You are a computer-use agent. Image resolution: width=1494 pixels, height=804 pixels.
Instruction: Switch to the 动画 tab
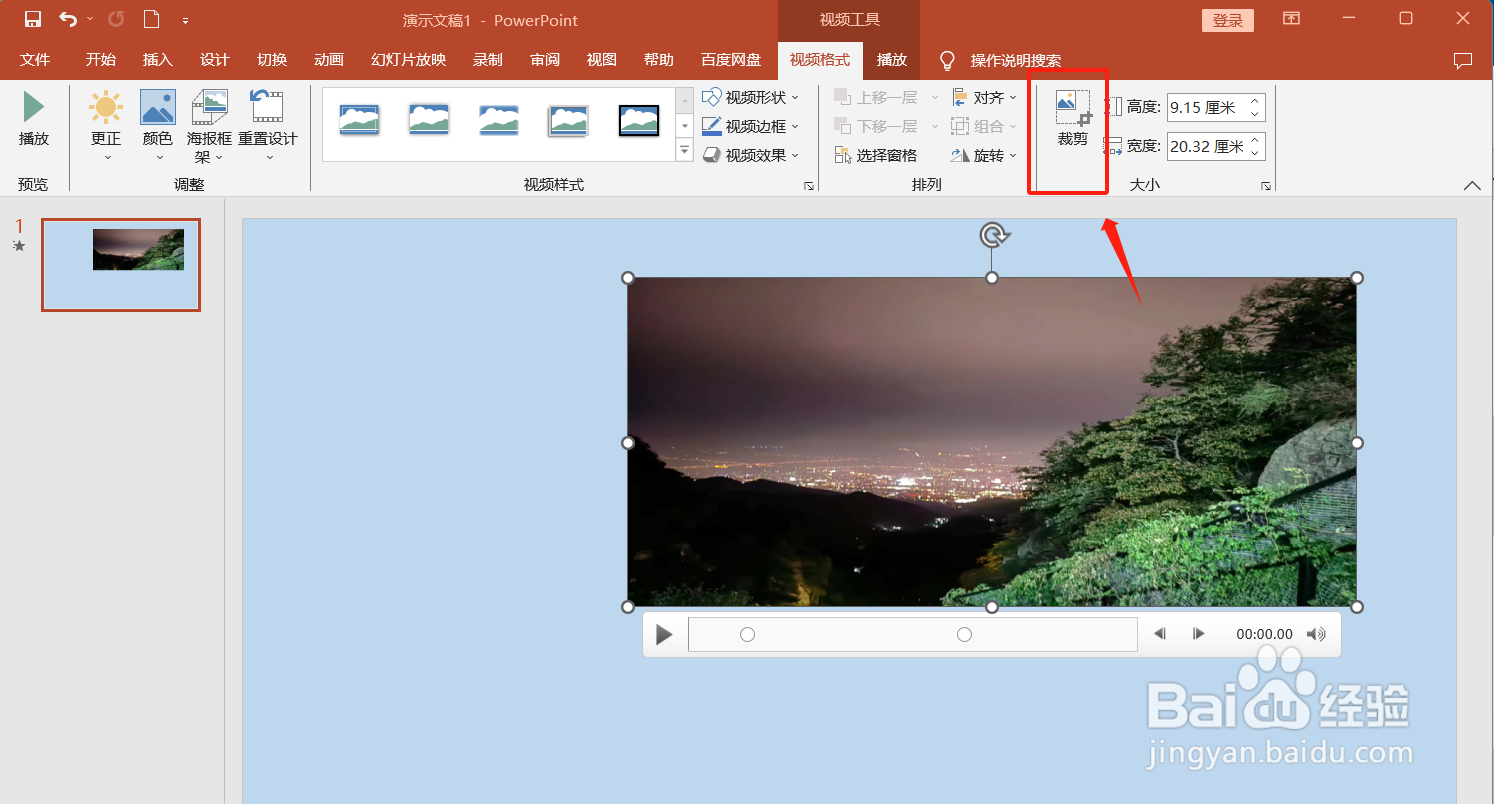(x=328, y=60)
